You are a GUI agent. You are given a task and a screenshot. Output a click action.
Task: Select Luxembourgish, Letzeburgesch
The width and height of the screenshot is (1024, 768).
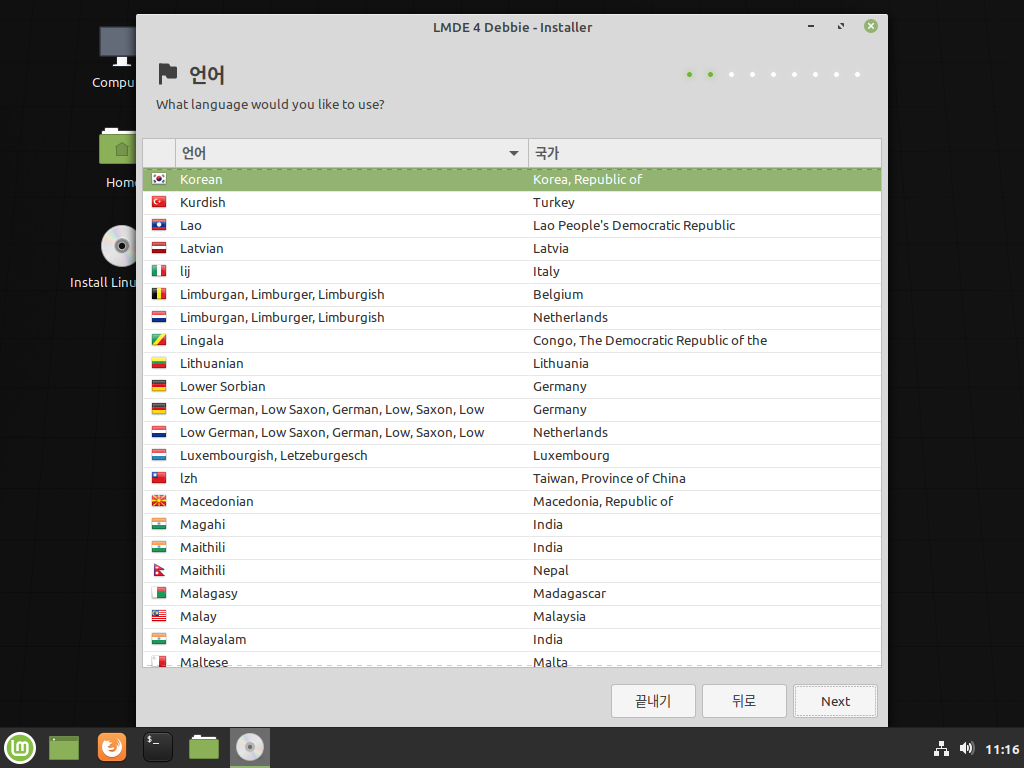[x=512, y=455]
